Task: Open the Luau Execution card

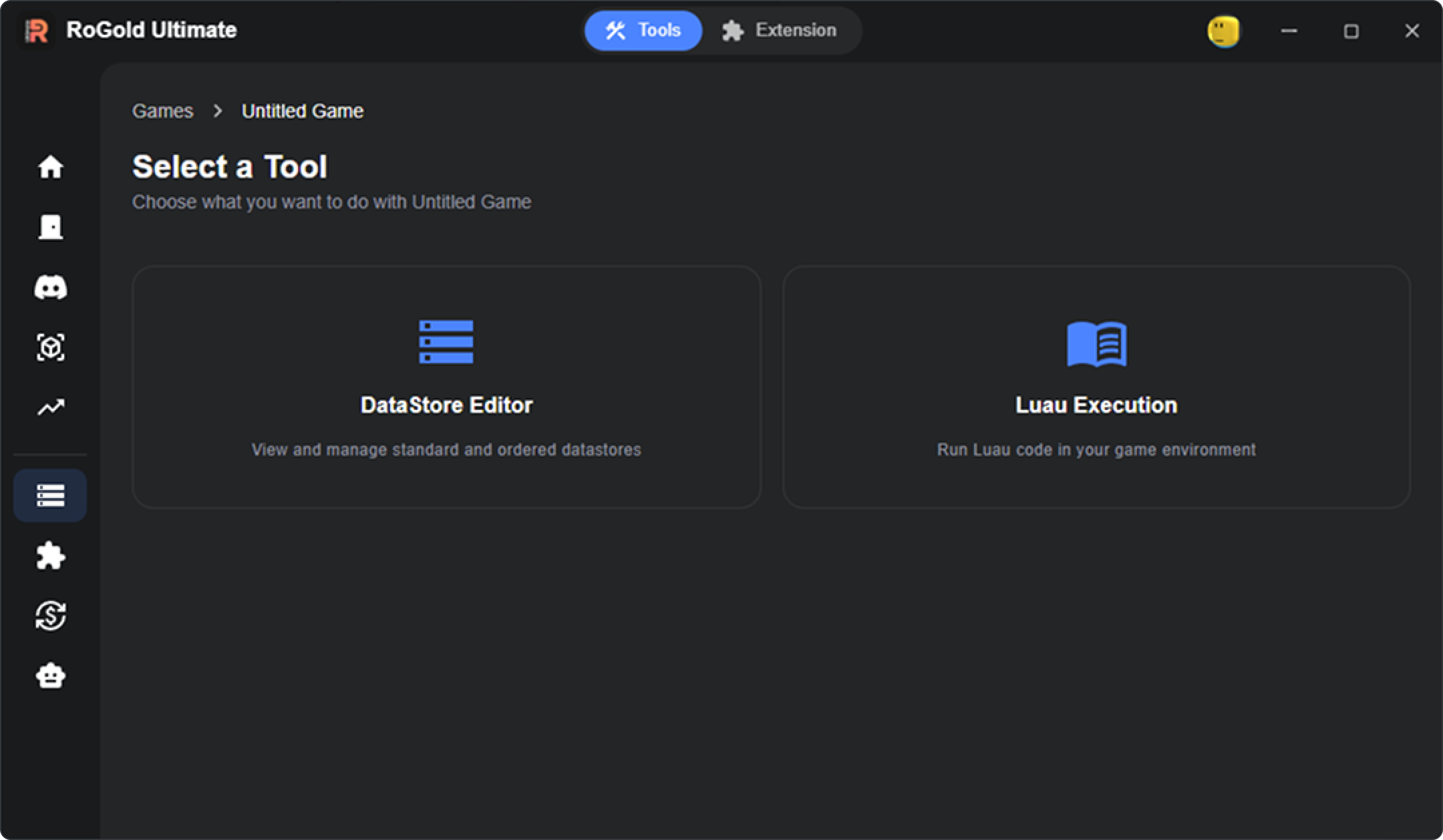Action: 1096,387
